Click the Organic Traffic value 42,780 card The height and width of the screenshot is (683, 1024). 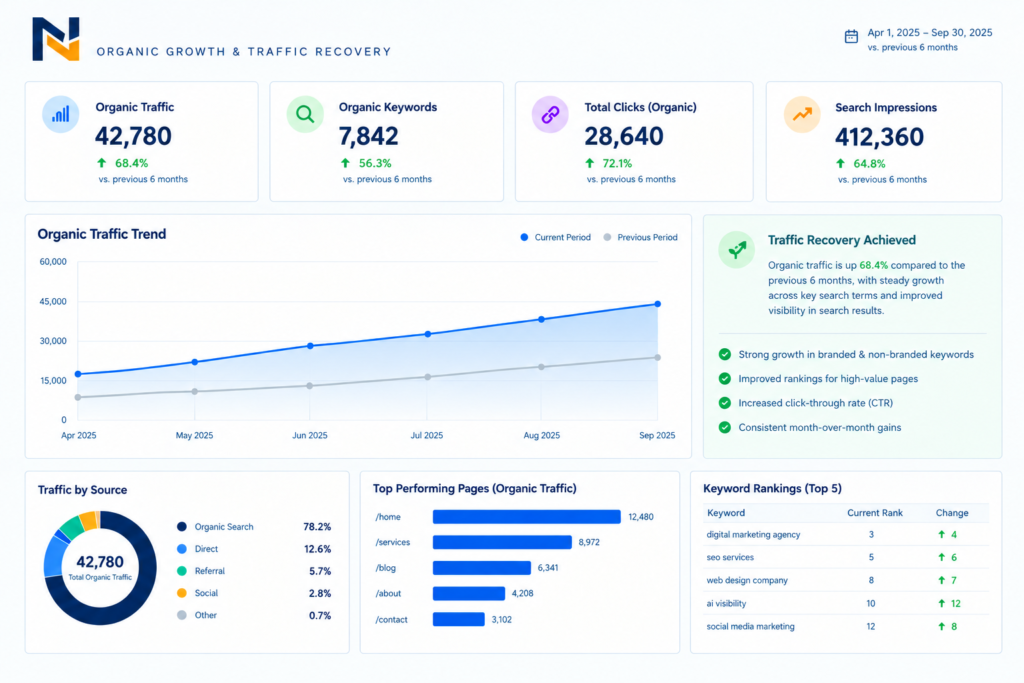tap(133, 136)
